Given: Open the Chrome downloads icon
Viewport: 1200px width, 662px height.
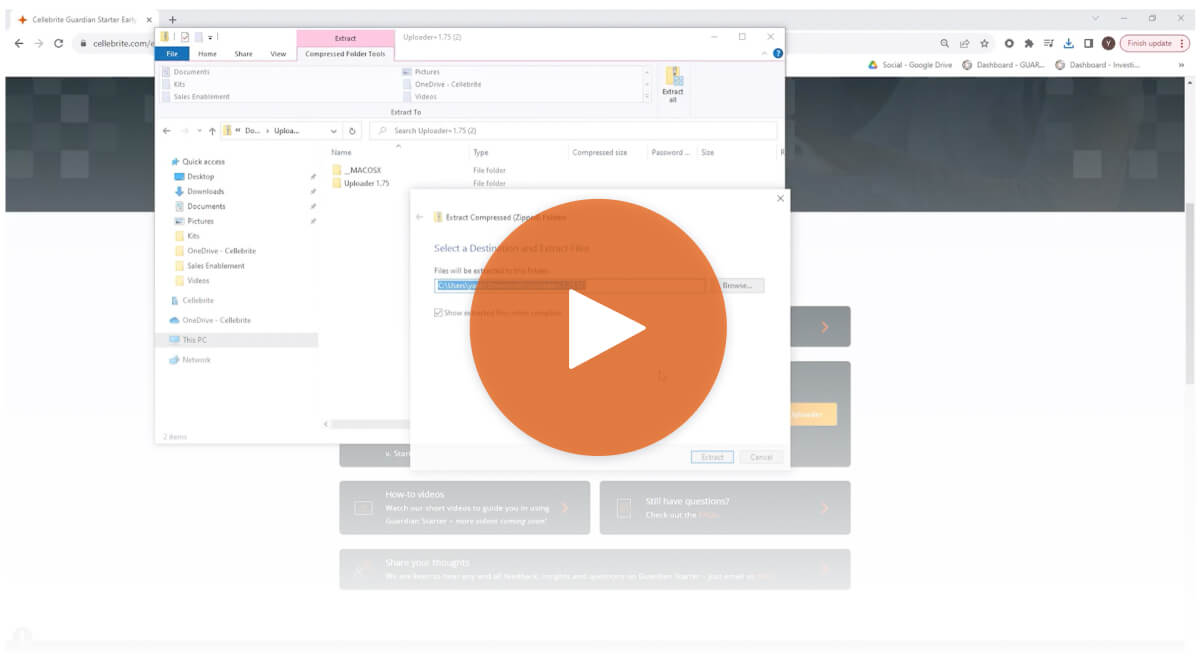Looking at the screenshot, I should coord(1068,43).
